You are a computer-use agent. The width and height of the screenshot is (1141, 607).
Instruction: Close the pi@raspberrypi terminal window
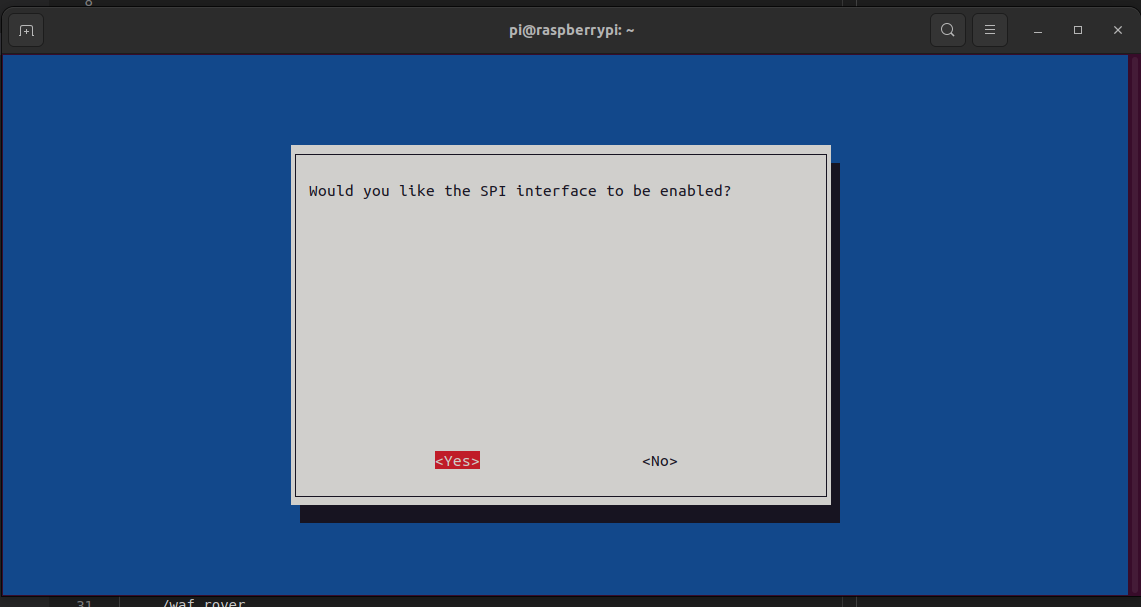(x=1118, y=30)
